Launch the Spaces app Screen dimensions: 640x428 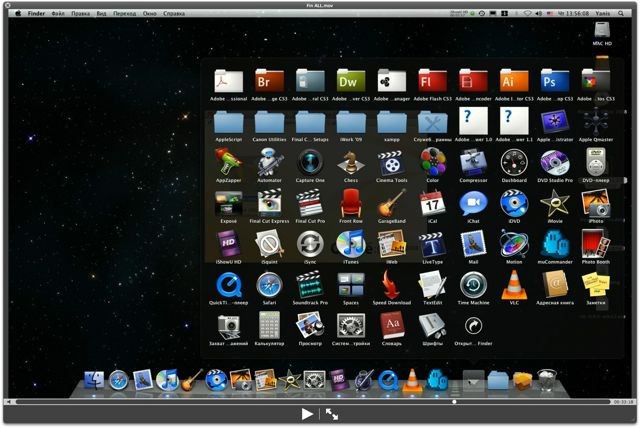(351, 285)
